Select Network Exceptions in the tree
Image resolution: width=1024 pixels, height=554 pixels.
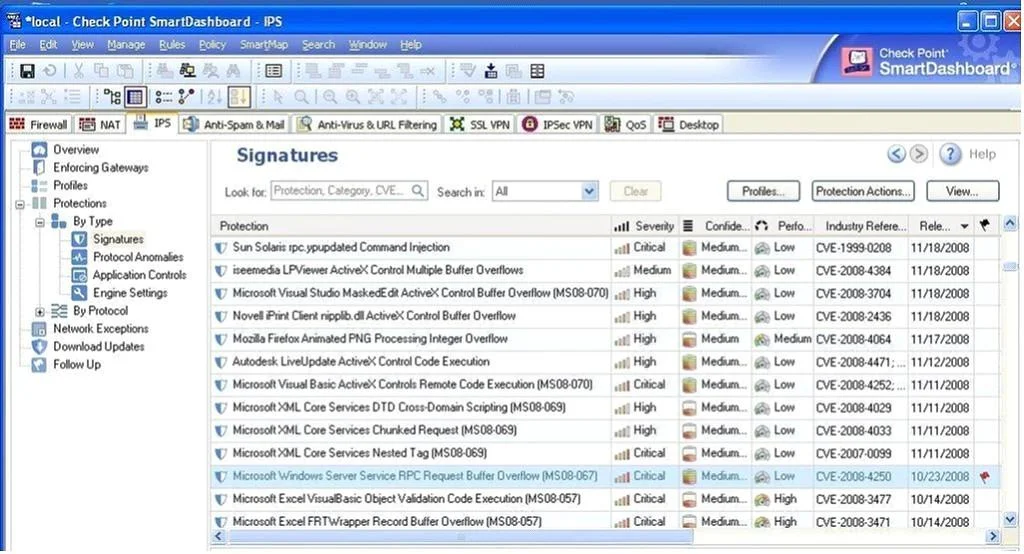coord(101,329)
